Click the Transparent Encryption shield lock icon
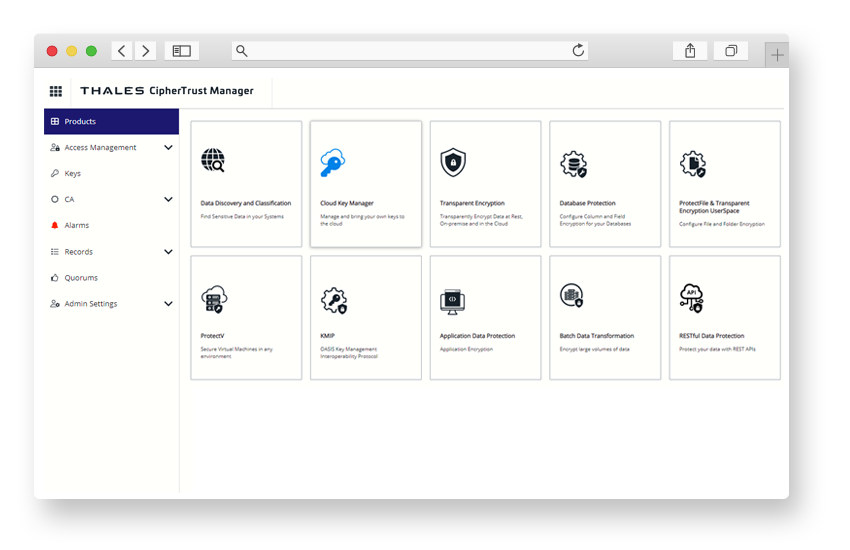Screen dimensions: 850x550 [x=453, y=162]
